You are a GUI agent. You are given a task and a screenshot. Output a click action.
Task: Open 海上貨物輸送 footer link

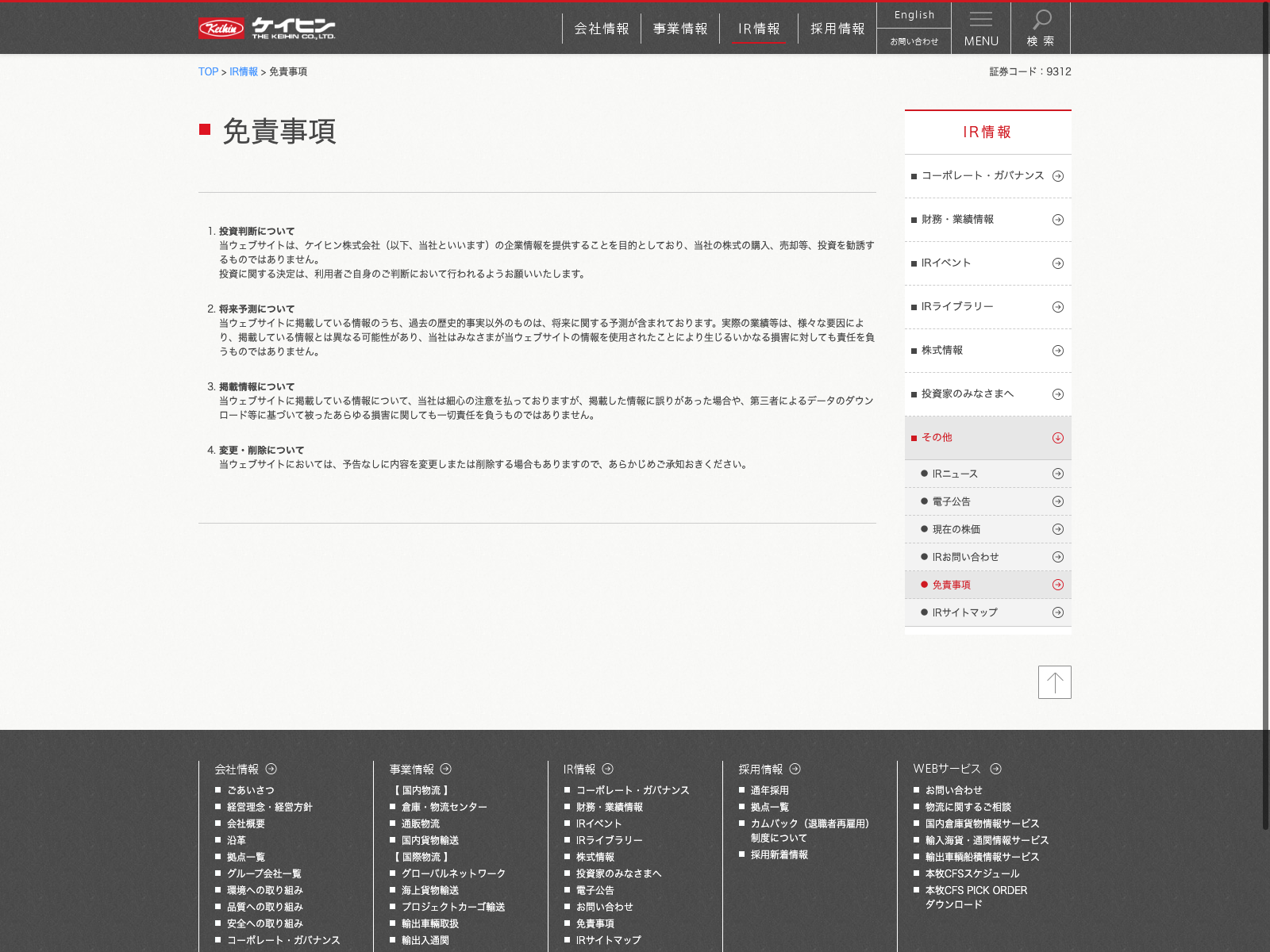tap(429, 890)
